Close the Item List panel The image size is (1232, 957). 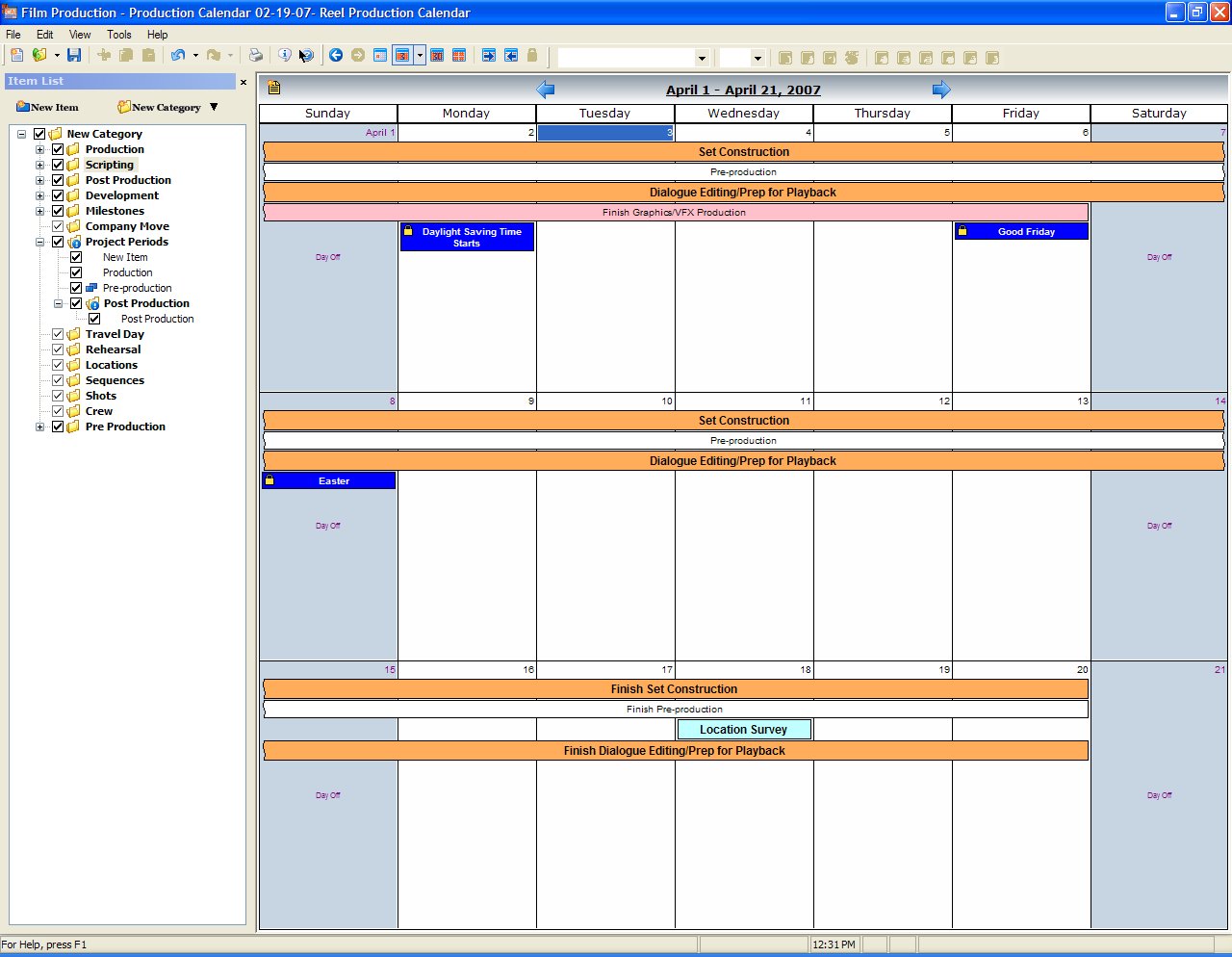tap(243, 82)
